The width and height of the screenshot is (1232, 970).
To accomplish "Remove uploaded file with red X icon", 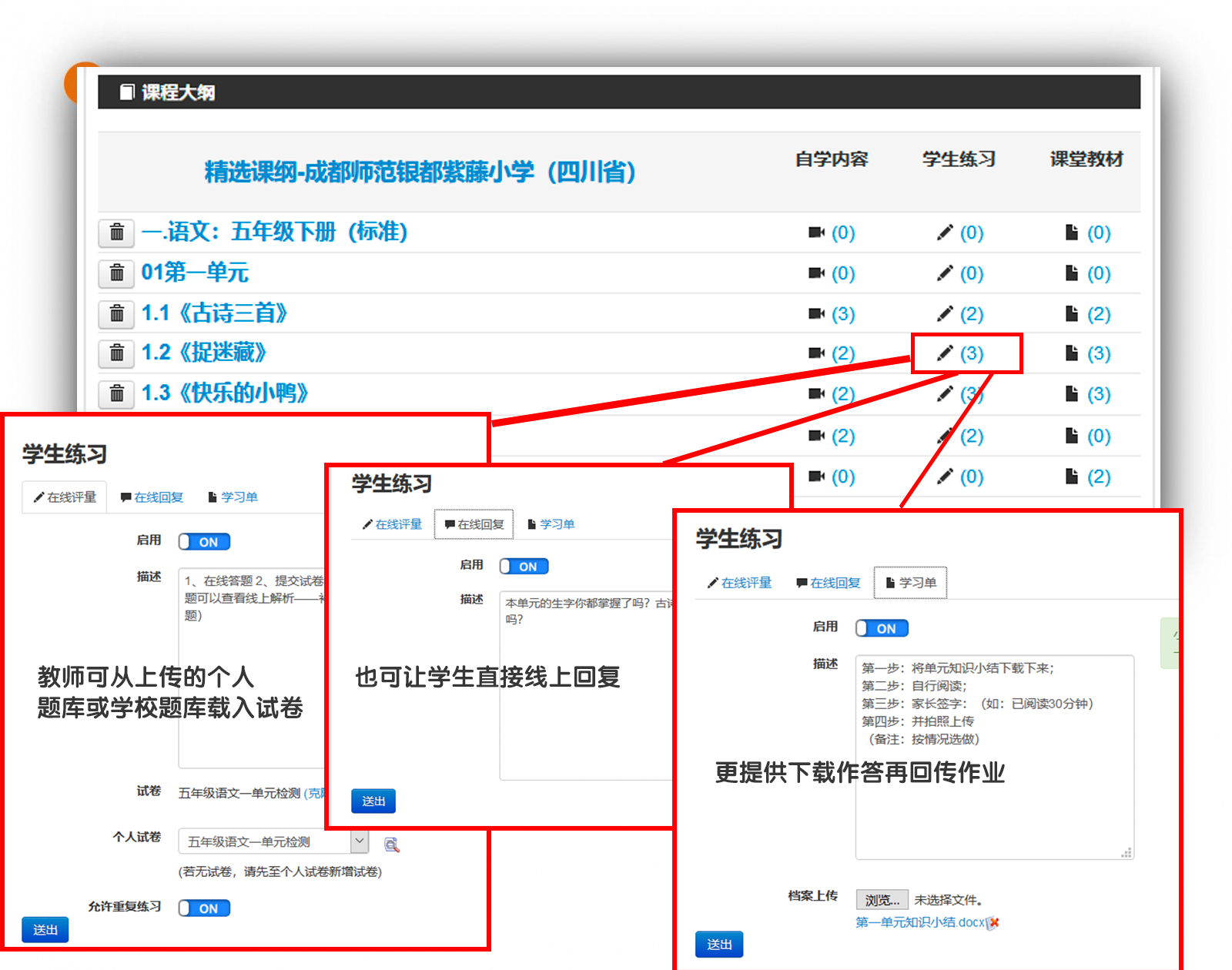I will (x=994, y=922).
